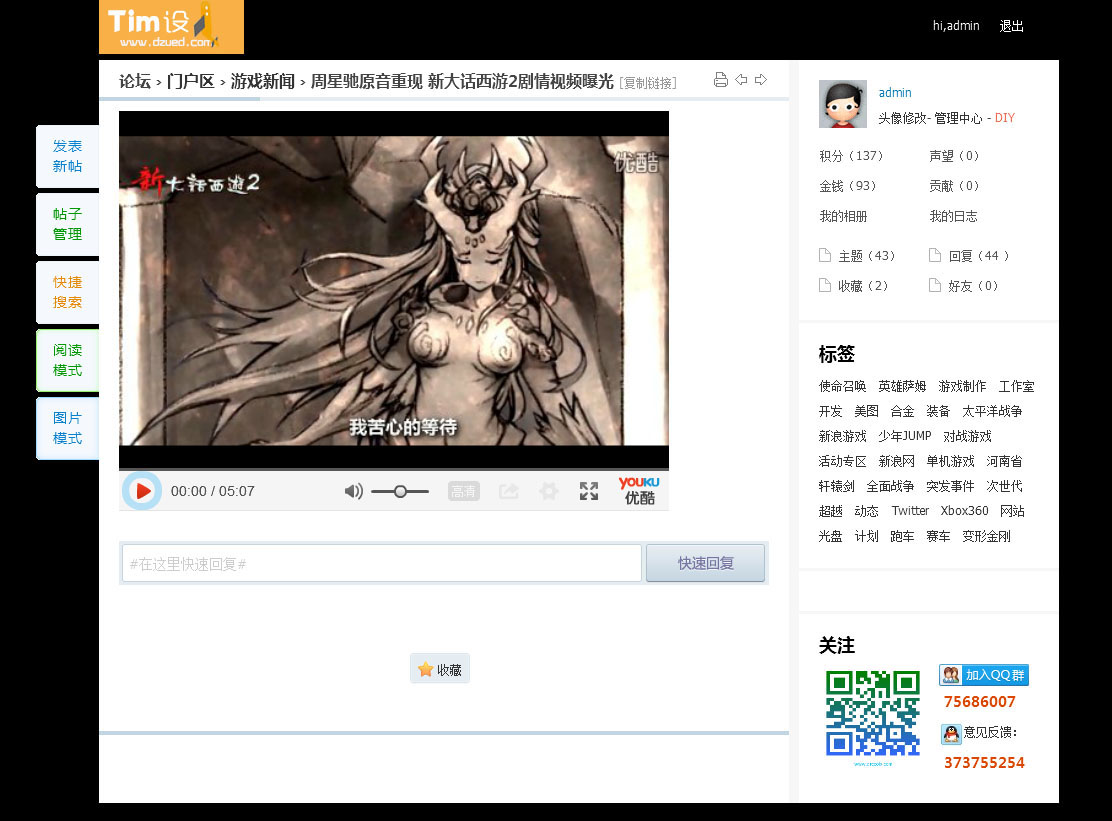Click the YOUKU 优酷 logo in player
Screen dimensions: 1112x821
(639, 491)
